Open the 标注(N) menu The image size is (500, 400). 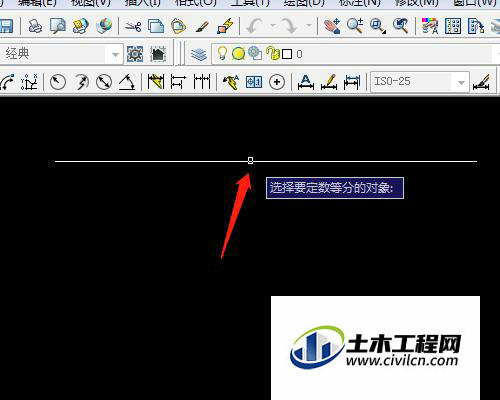click(x=359, y=3)
